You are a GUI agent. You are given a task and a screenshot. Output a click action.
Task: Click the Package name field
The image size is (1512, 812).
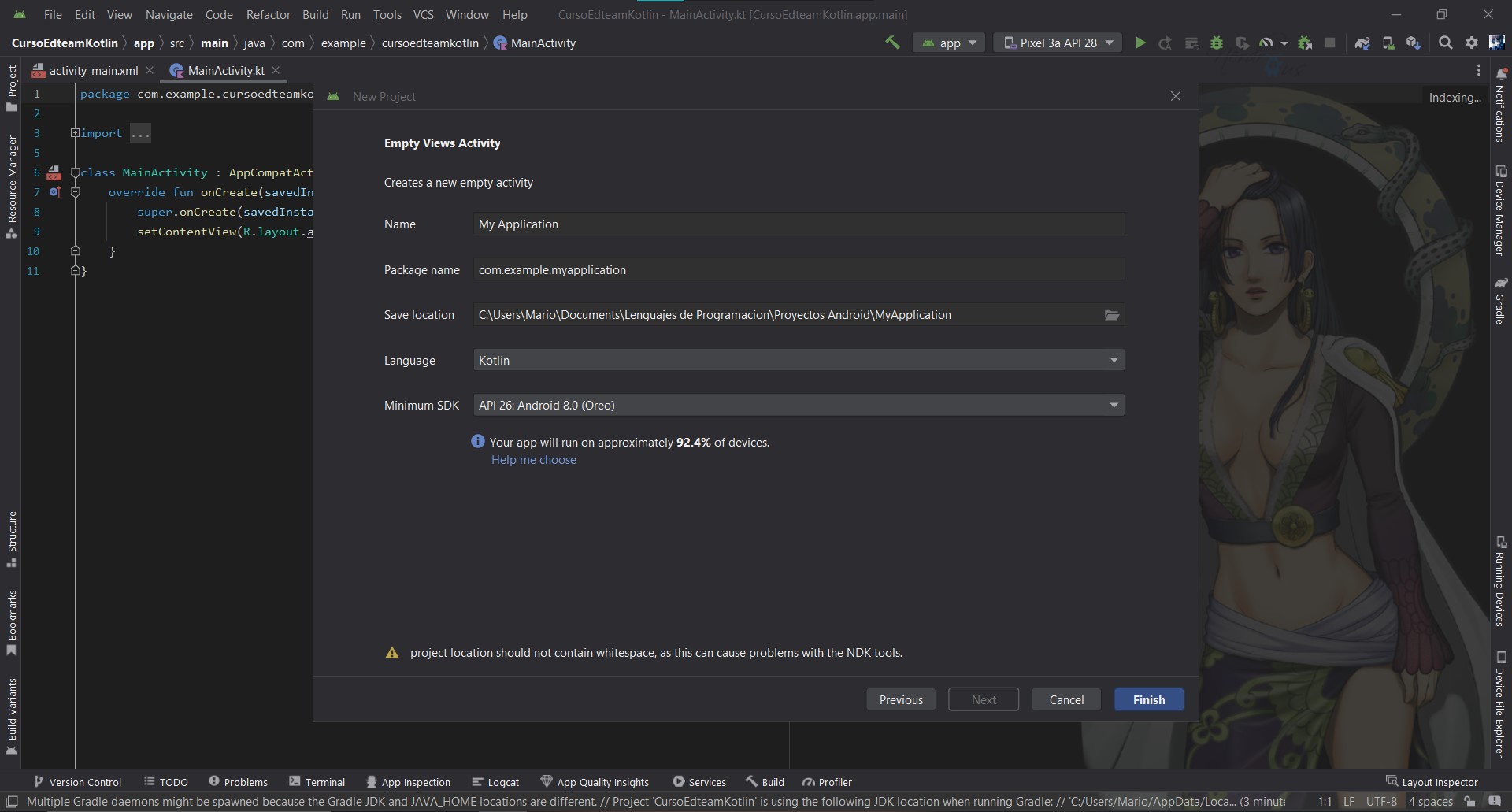pyautogui.click(x=799, y=269)
